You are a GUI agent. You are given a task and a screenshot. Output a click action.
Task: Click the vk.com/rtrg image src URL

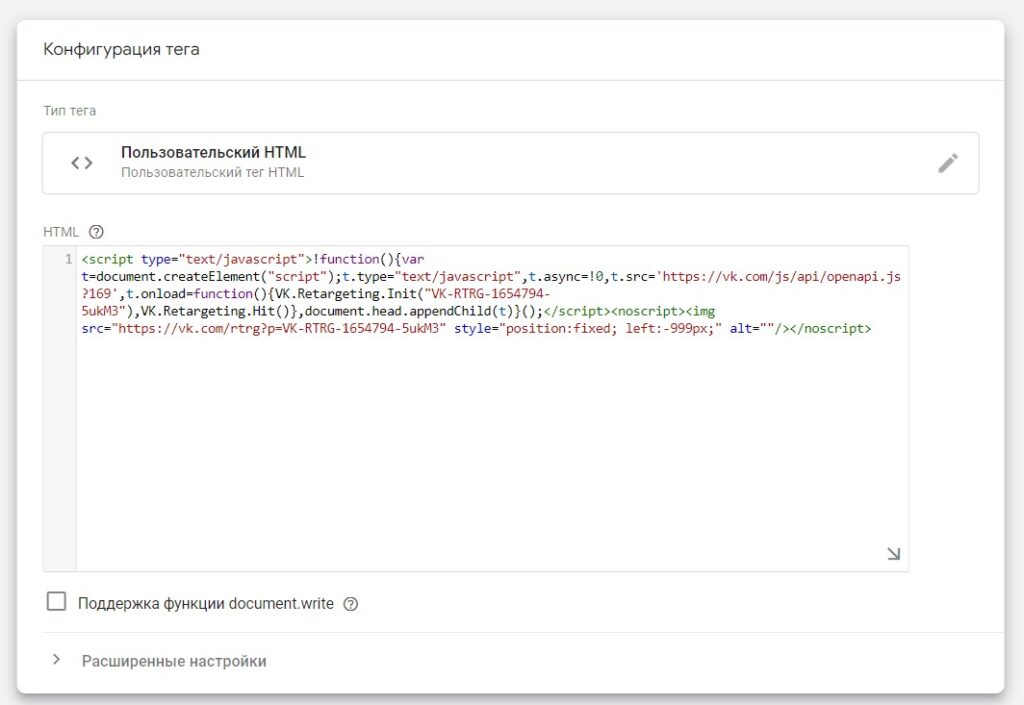pos(280,327)
